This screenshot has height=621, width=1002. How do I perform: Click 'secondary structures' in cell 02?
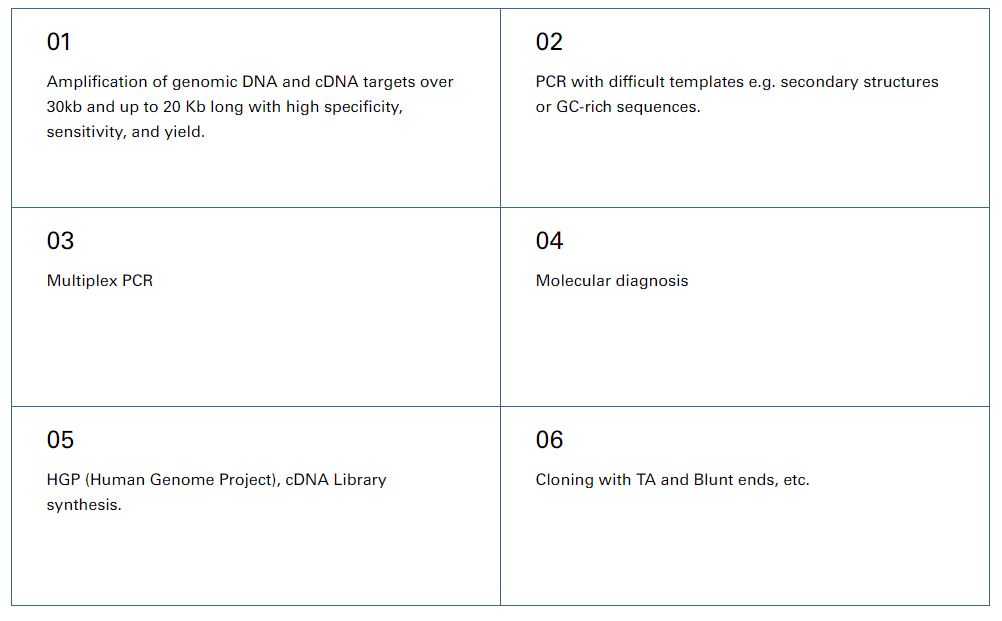point(859,82)
